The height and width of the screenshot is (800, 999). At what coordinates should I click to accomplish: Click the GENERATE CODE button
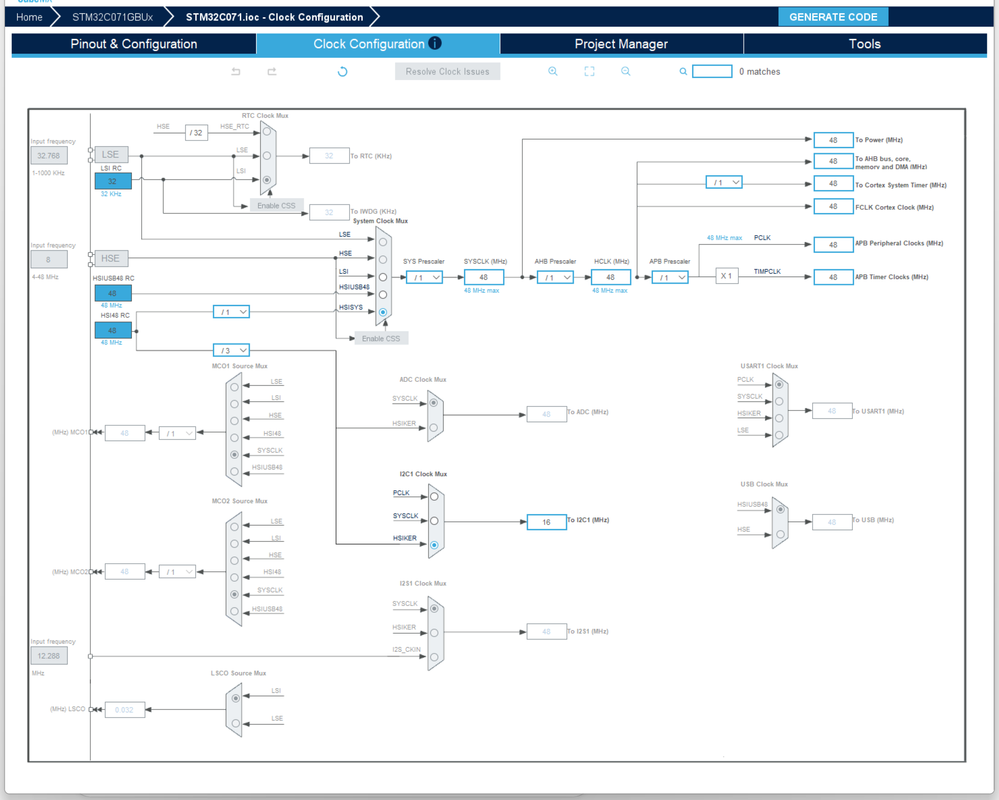pos(833,17)
